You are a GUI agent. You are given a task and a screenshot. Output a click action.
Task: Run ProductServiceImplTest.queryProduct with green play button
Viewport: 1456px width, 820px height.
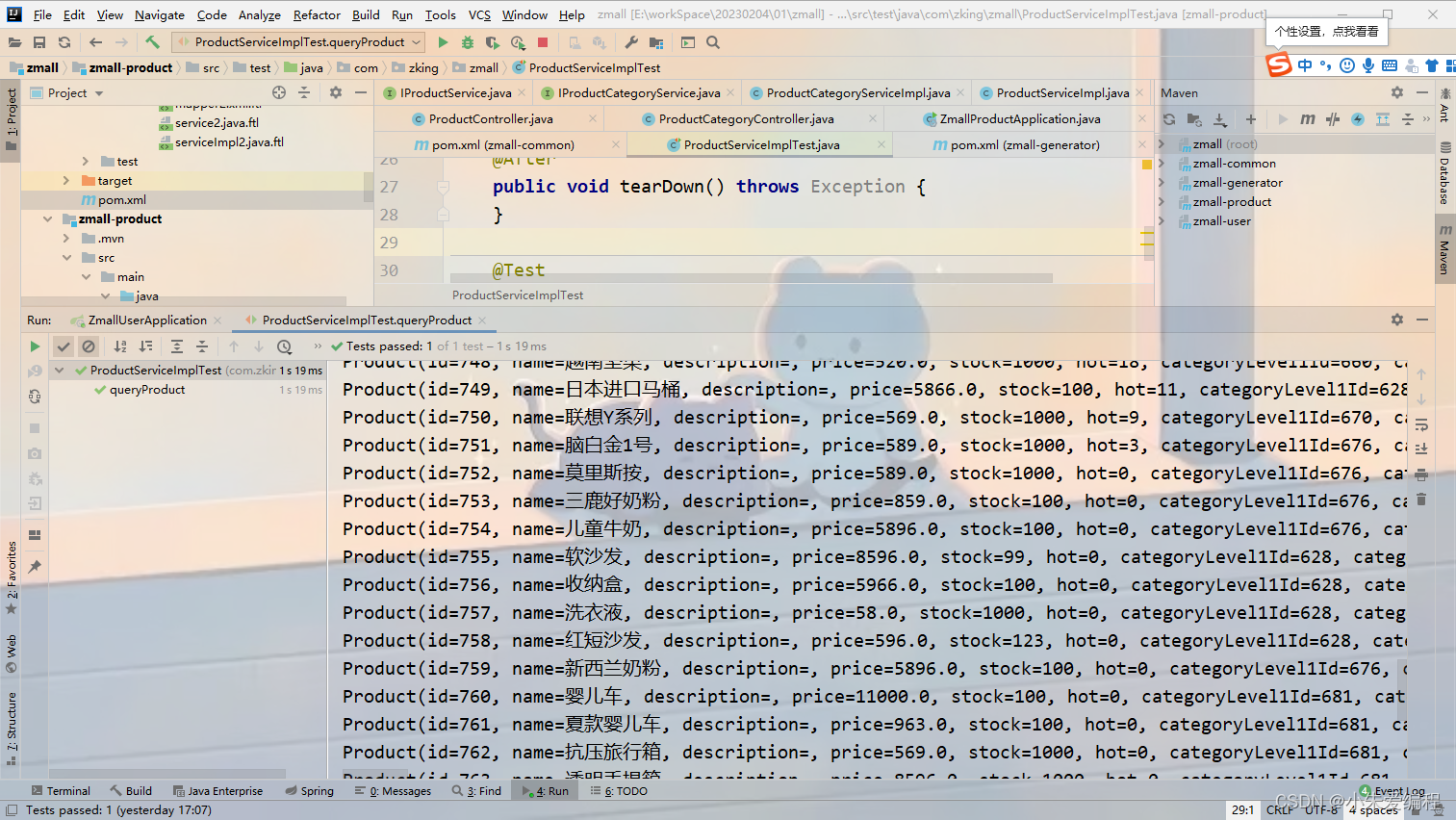tap(443, 42)
